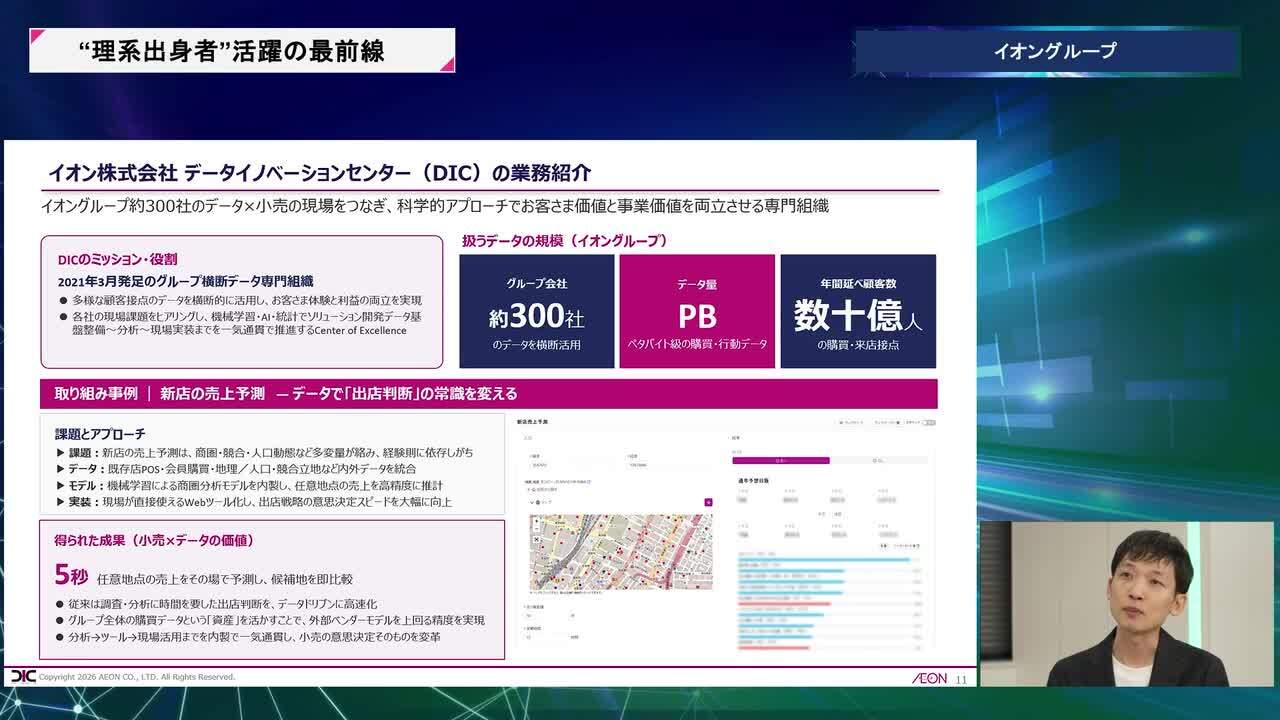Toggle the switch at top right of tool
This screenshot has height=720, width=1280.
(x=930, y=423)
